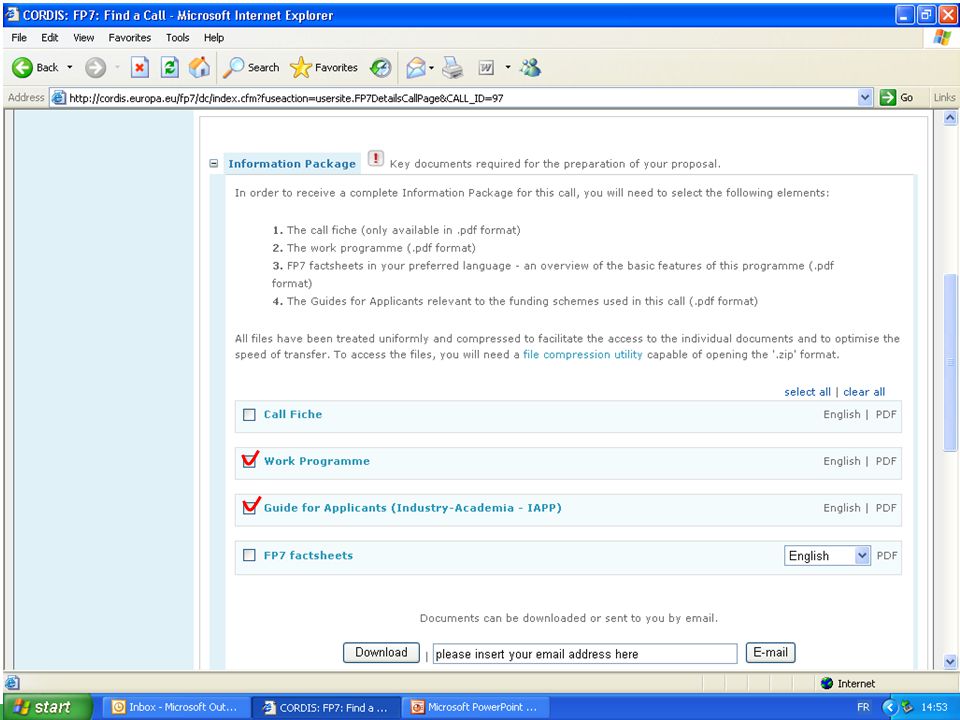Image resolution: width=960 pixels, height=720 pixels.
Task: Open Favorites star in toolbar
Action: pyautogui.click(x=301, y=67)
